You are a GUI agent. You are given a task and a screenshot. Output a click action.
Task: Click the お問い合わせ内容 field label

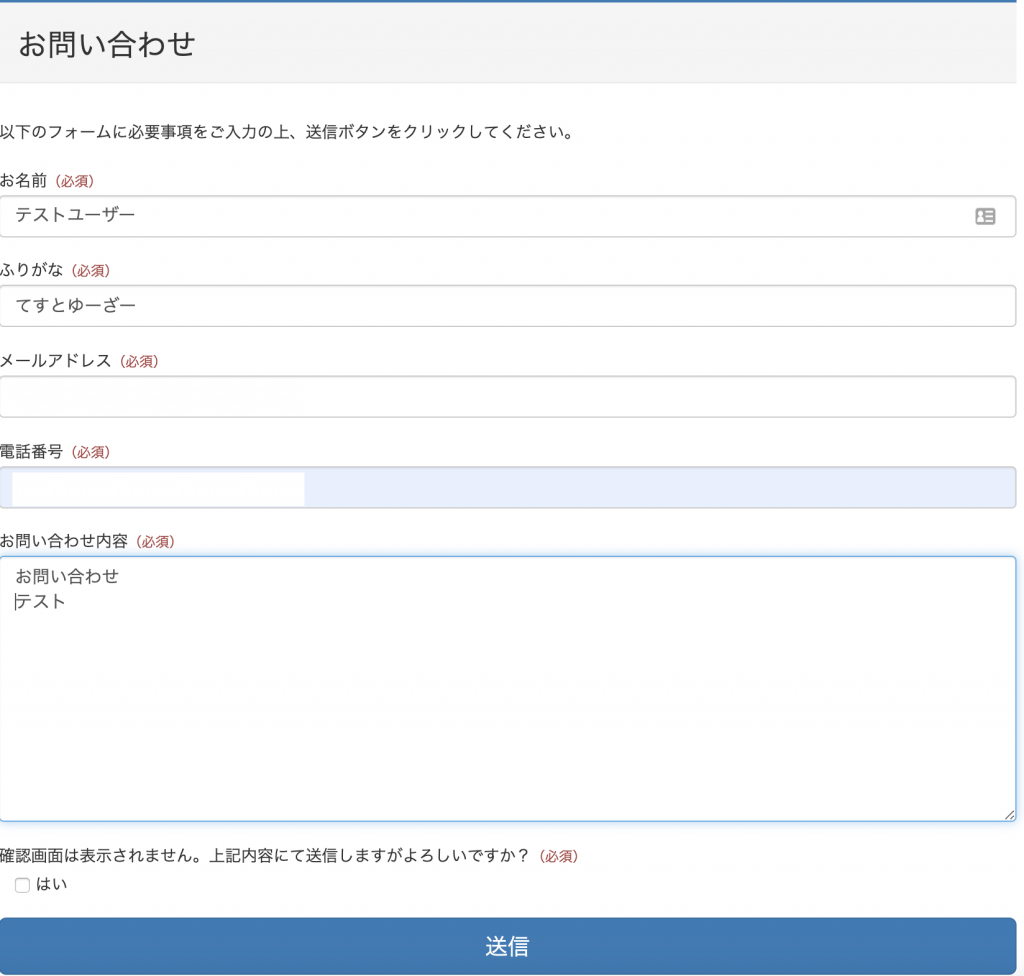click(x=64, y=541)
